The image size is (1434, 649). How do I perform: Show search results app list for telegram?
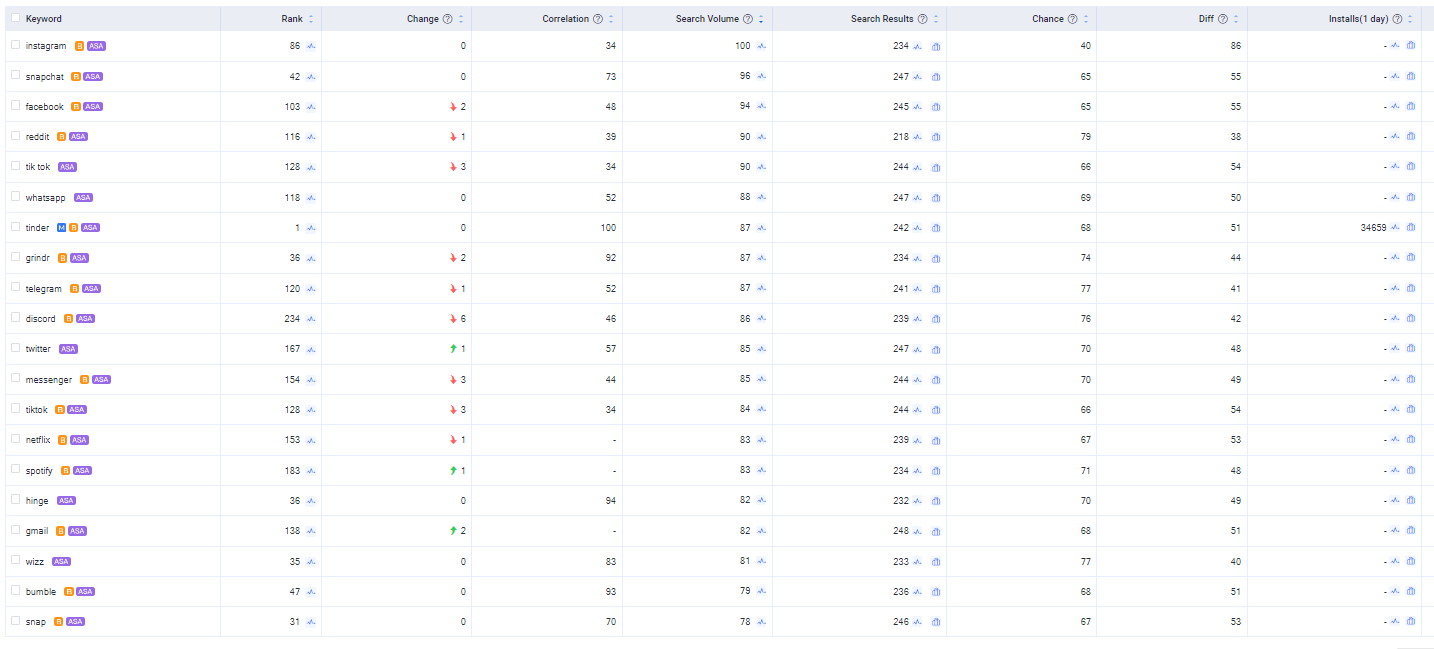click(x=936, y=289)
